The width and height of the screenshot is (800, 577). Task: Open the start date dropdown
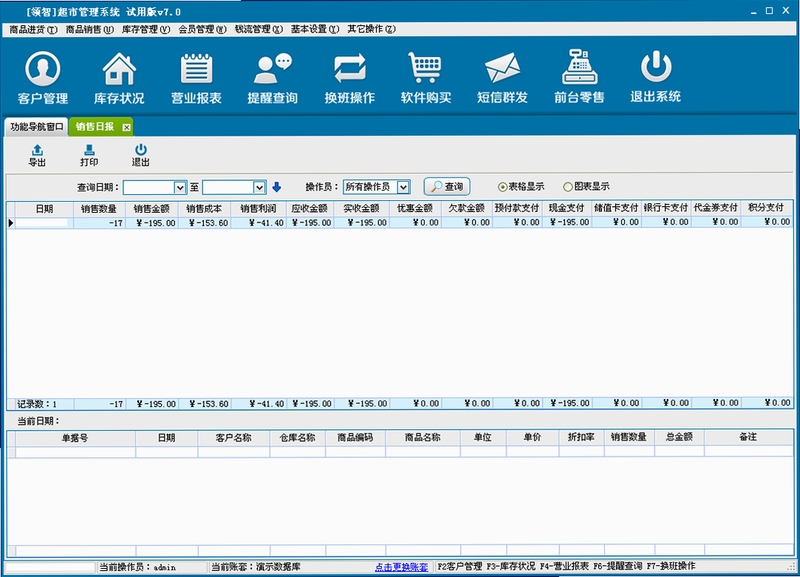pyautogui.click(x=180, y=188)
